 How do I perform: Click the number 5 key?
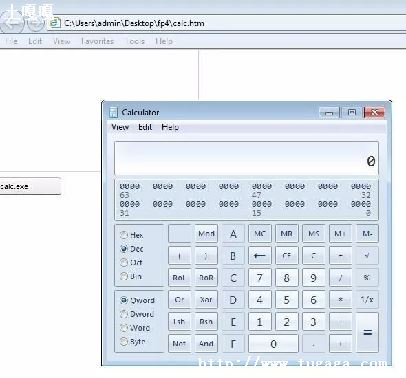point(287,300)
